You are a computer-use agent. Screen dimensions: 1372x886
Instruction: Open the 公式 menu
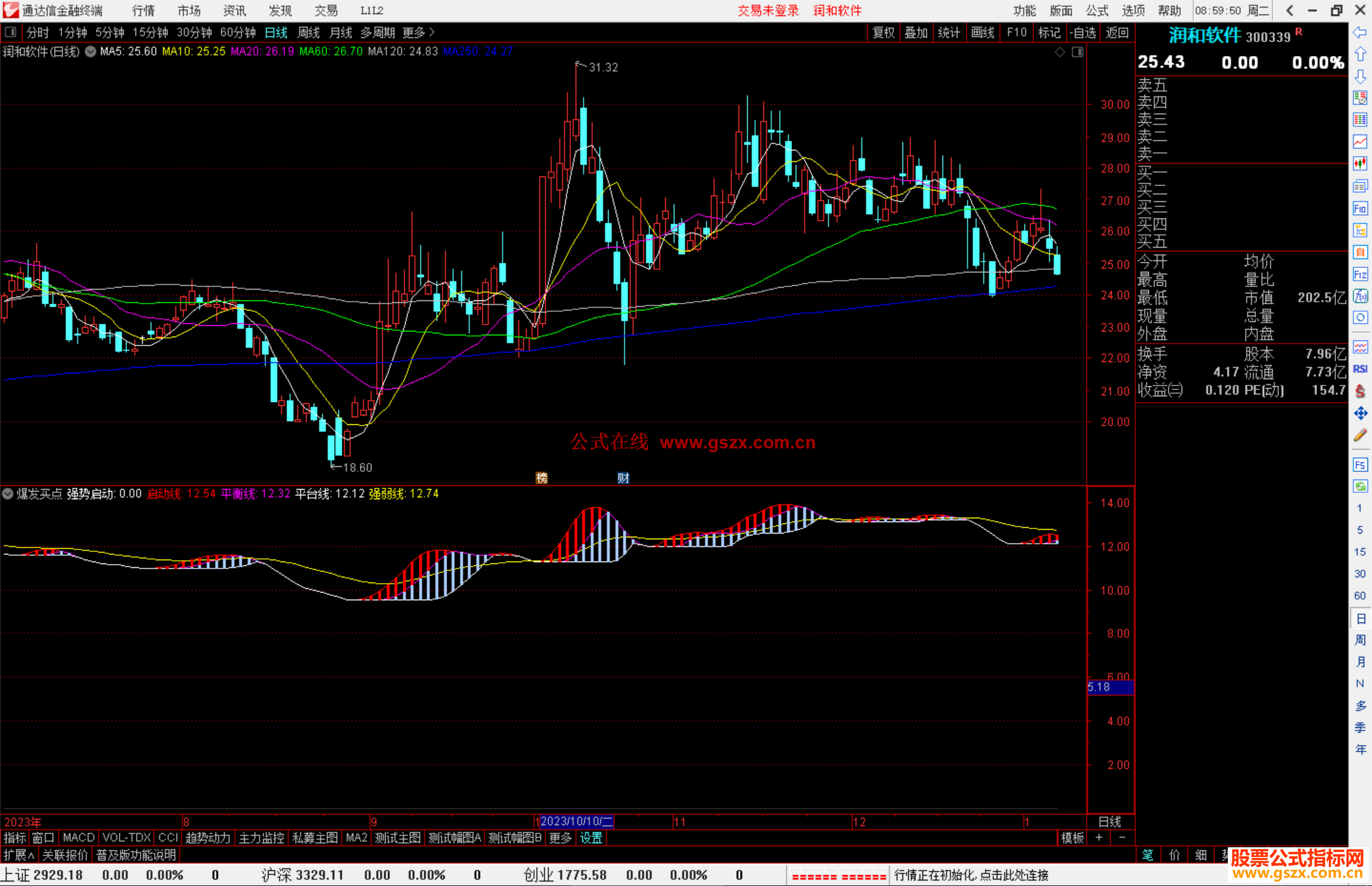click(1097, 11)
